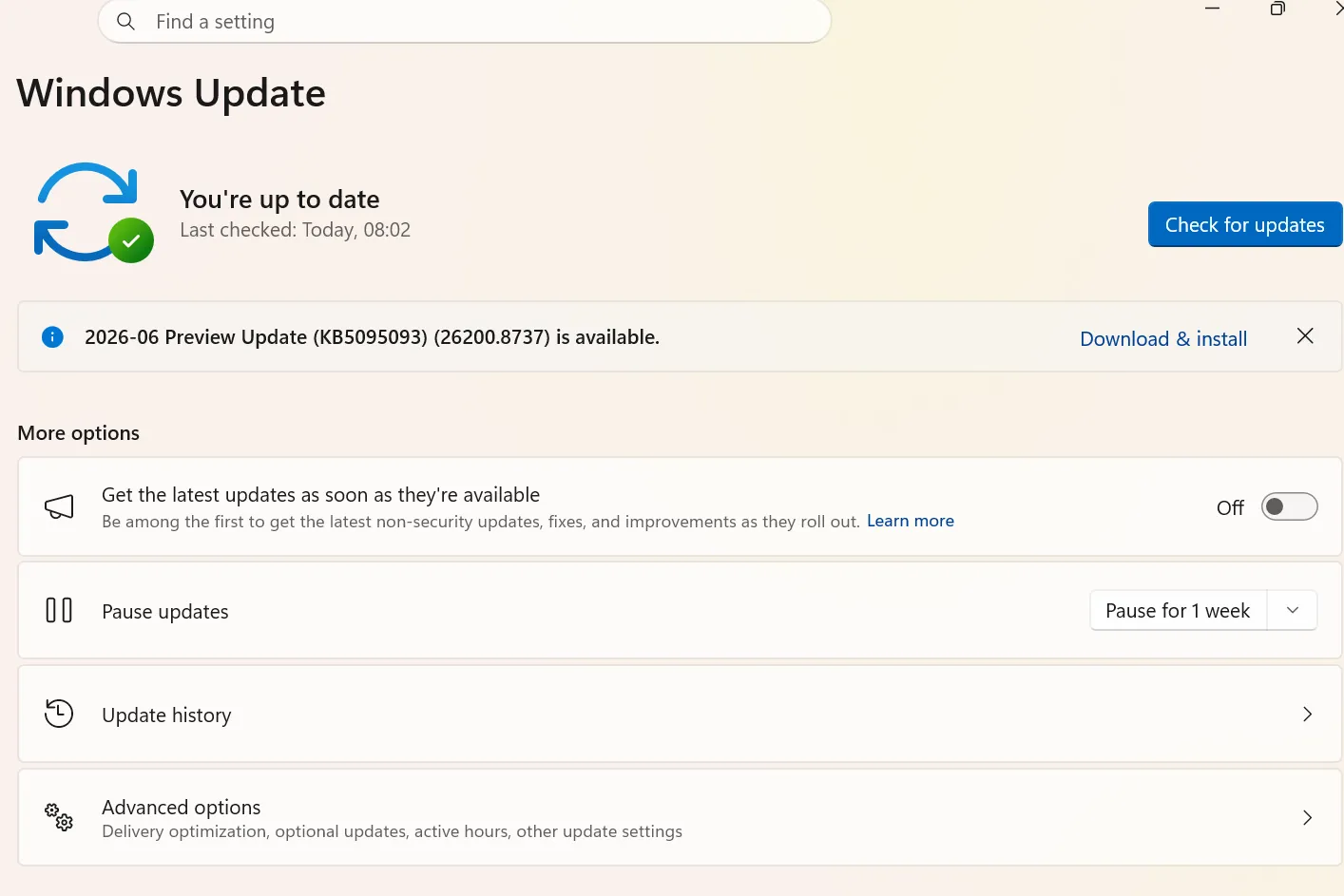The height and width of the screenshot is (896, 1344).
Task: Open Advanced options via its chevron
Action: click(1307, 817)
